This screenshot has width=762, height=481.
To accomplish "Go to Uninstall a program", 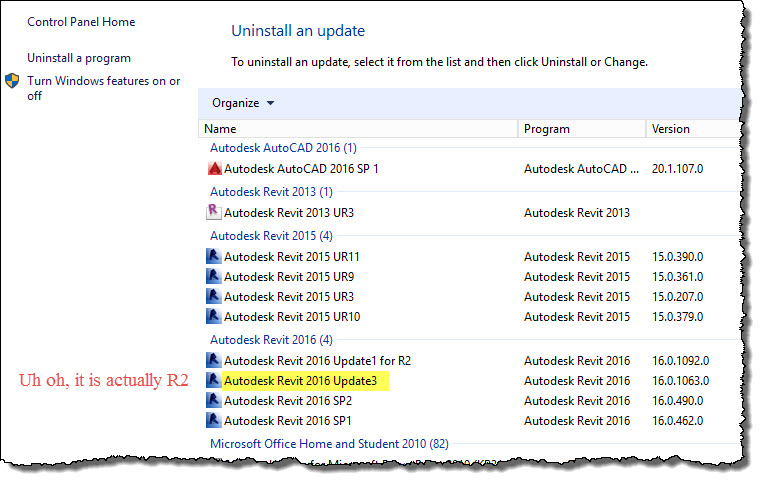I will (79, 58).
